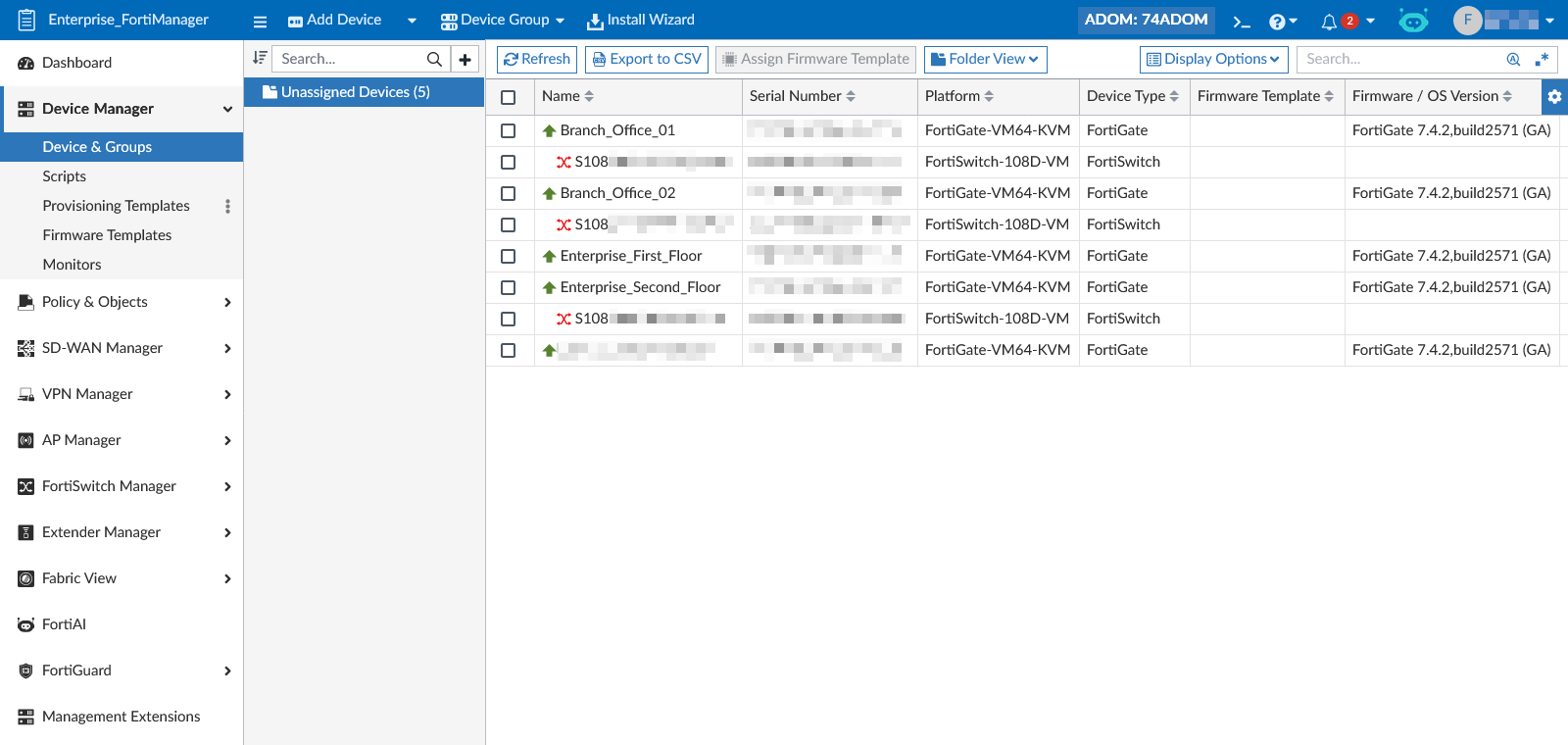Screen dimensions: 1568x745
Task: Open the Display Options dropdown
Action: click(x=1214, y=60)
